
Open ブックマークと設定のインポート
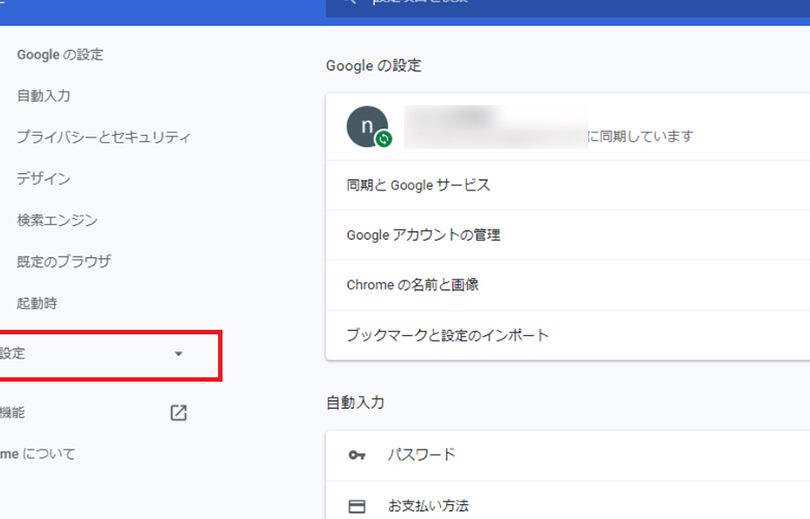pyautogui.click(x=568, y=336)
